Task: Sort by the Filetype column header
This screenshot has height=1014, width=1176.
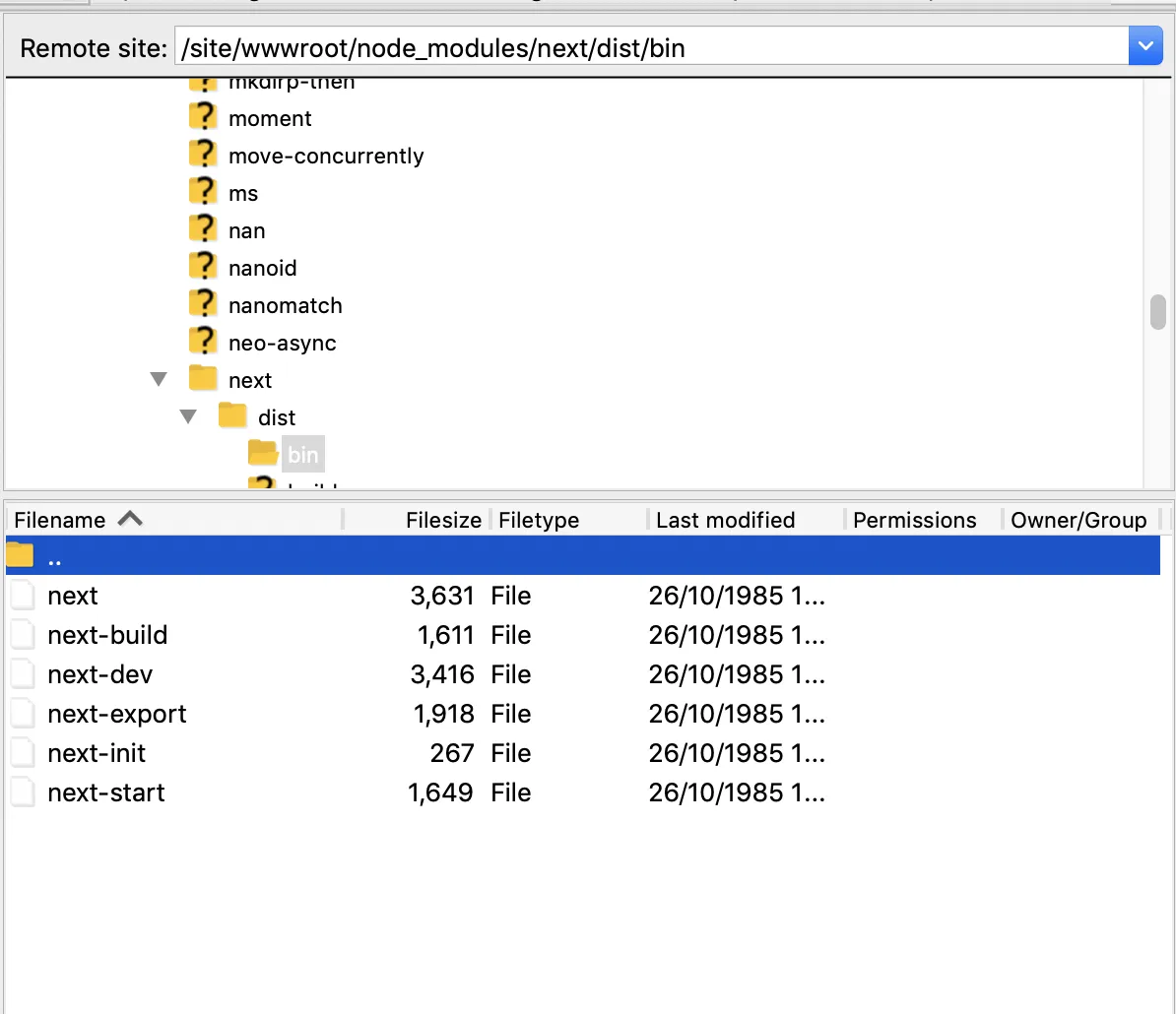Action: 568,520
